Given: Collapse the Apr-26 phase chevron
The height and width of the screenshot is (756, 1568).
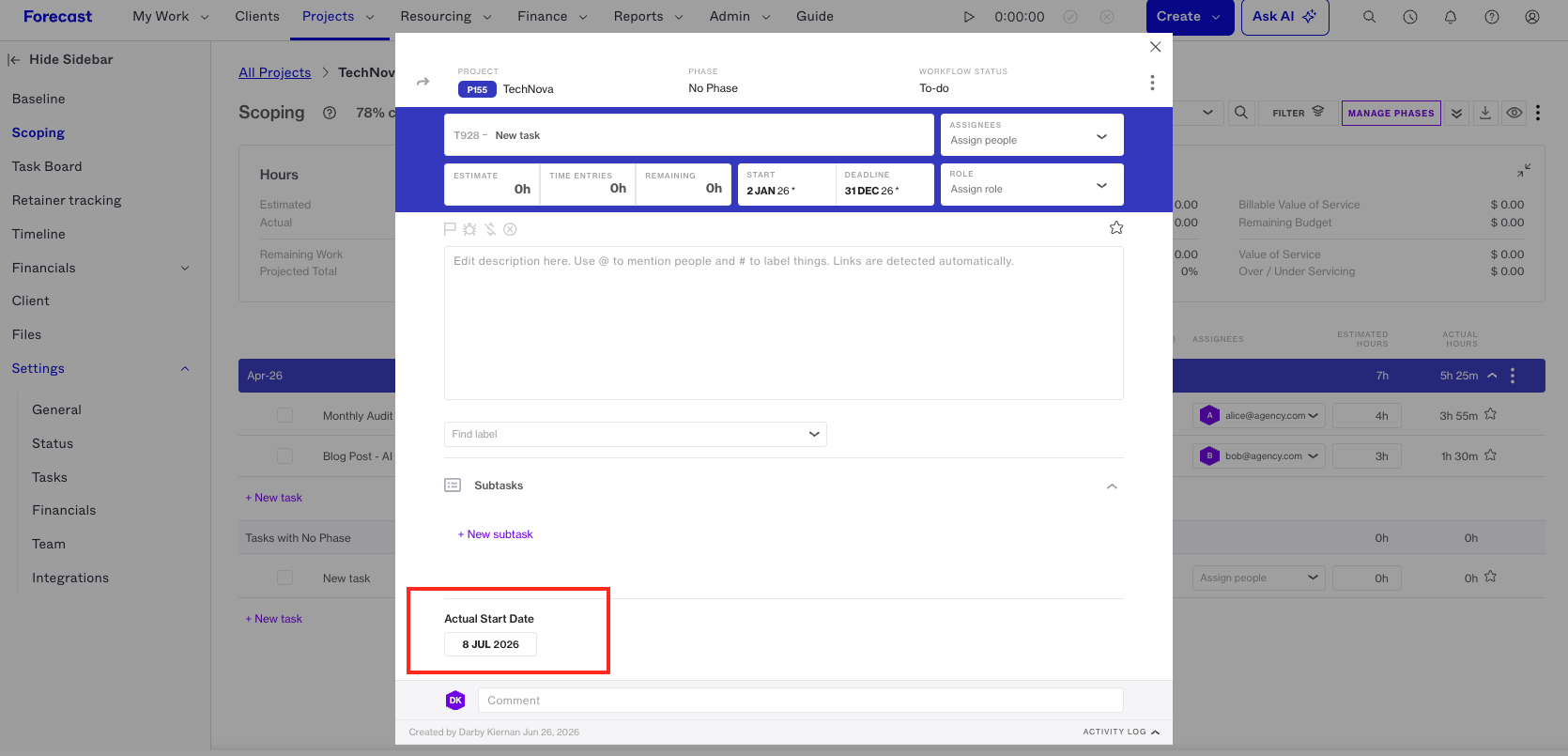Looking at the screenshot, I should point(1492,376).
